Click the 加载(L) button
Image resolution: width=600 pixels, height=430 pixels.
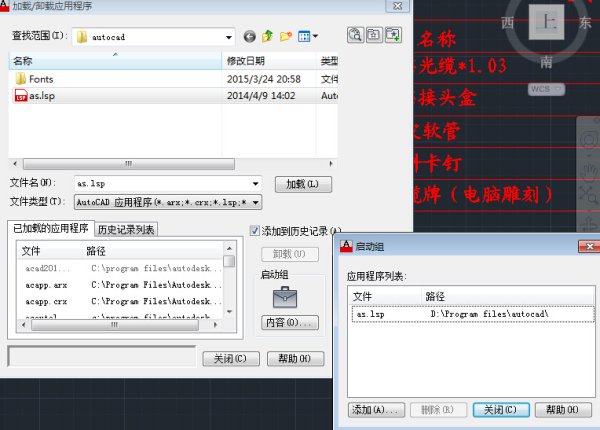[303, 184]
